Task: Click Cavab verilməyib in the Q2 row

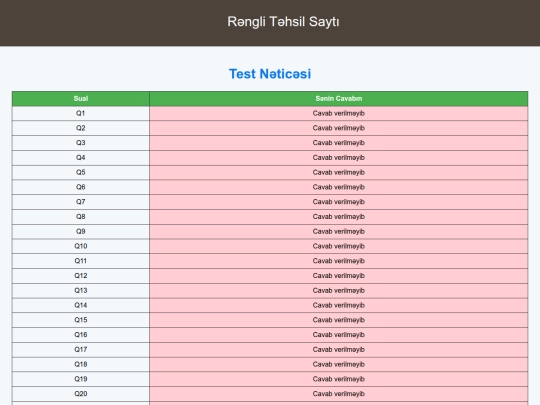Action: [x=339, y=128]
